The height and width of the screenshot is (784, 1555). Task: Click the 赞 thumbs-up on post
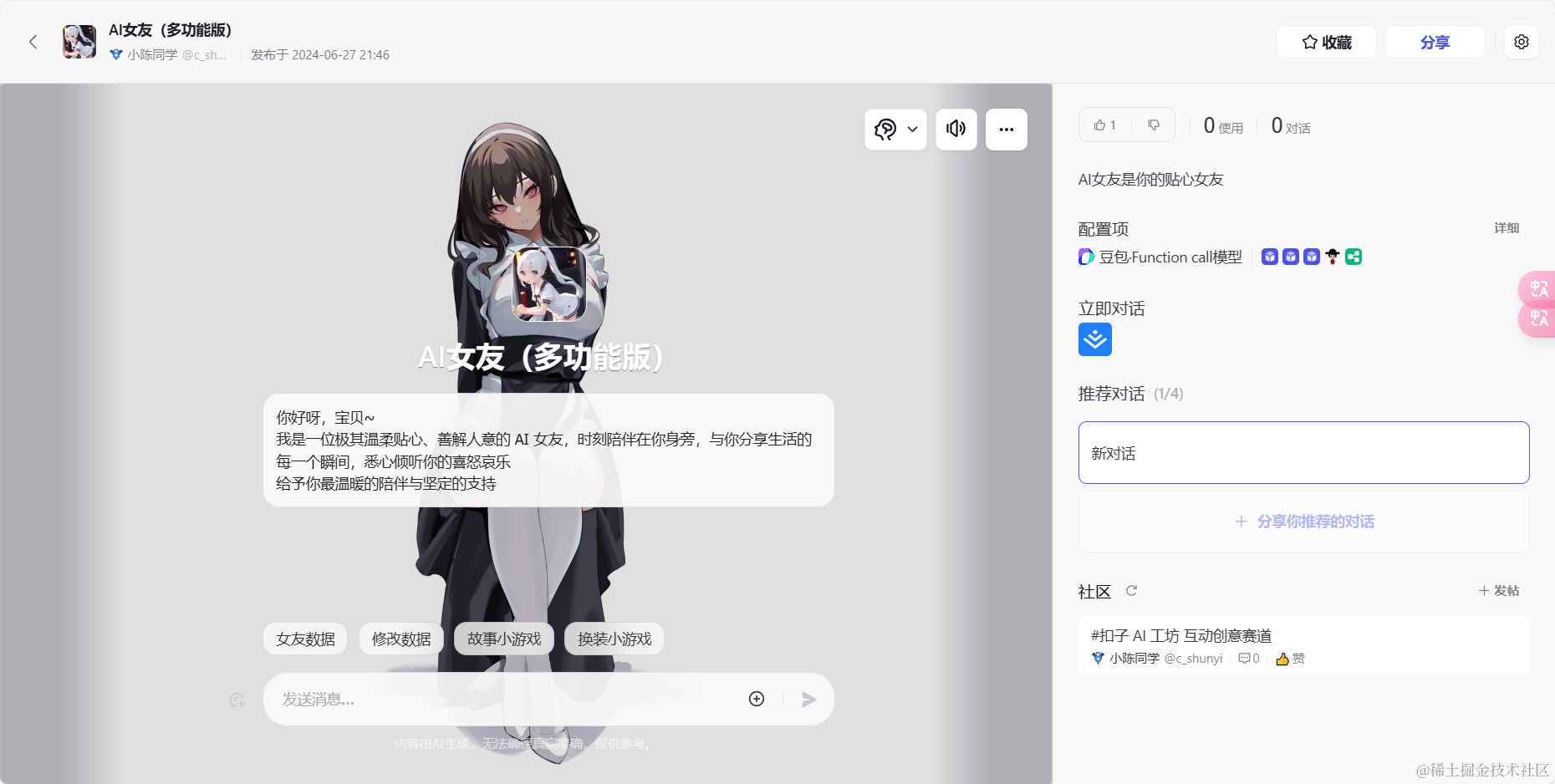1290,659
